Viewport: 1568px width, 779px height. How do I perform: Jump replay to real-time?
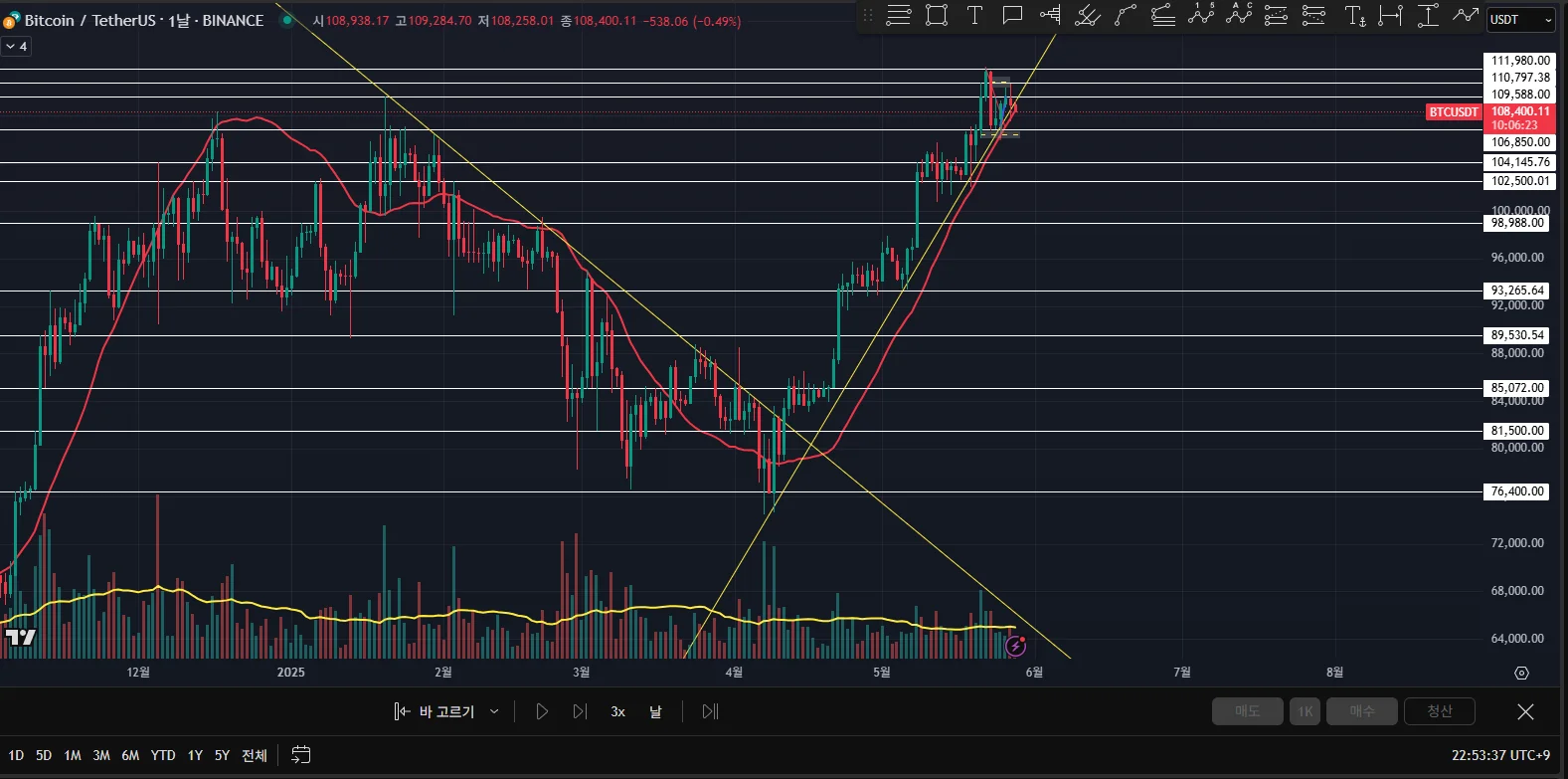click(x=710, y=711)
